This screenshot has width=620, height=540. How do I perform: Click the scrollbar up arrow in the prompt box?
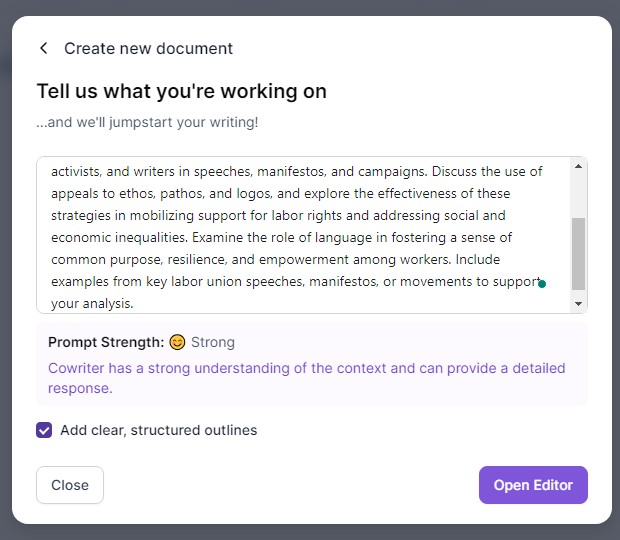[x=578, y=166]
